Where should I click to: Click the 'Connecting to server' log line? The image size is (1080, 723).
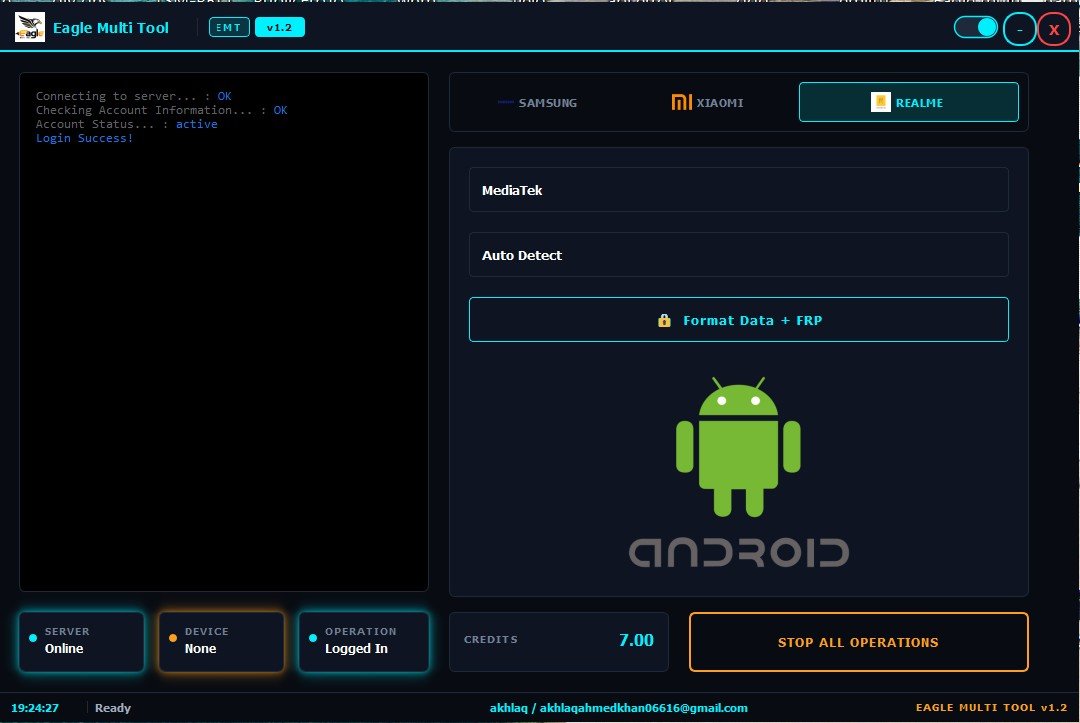tap(134, 96)
